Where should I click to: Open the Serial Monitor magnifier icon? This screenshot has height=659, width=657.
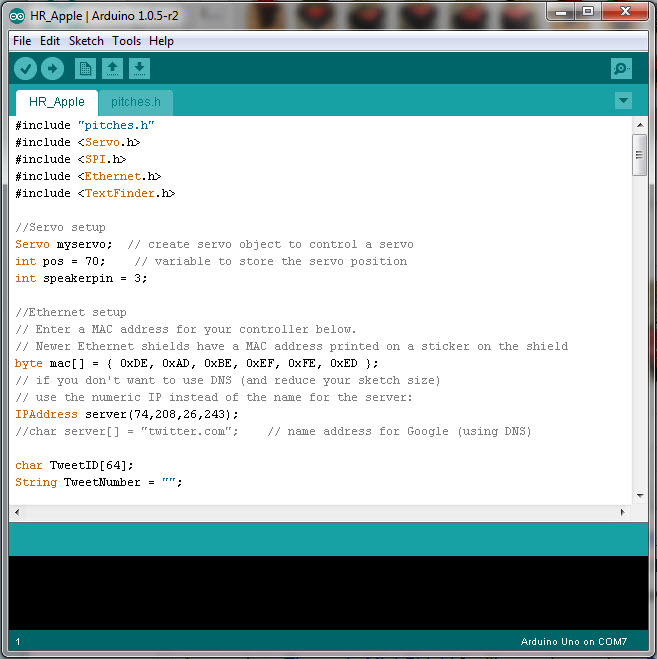(x=621, y=69)
